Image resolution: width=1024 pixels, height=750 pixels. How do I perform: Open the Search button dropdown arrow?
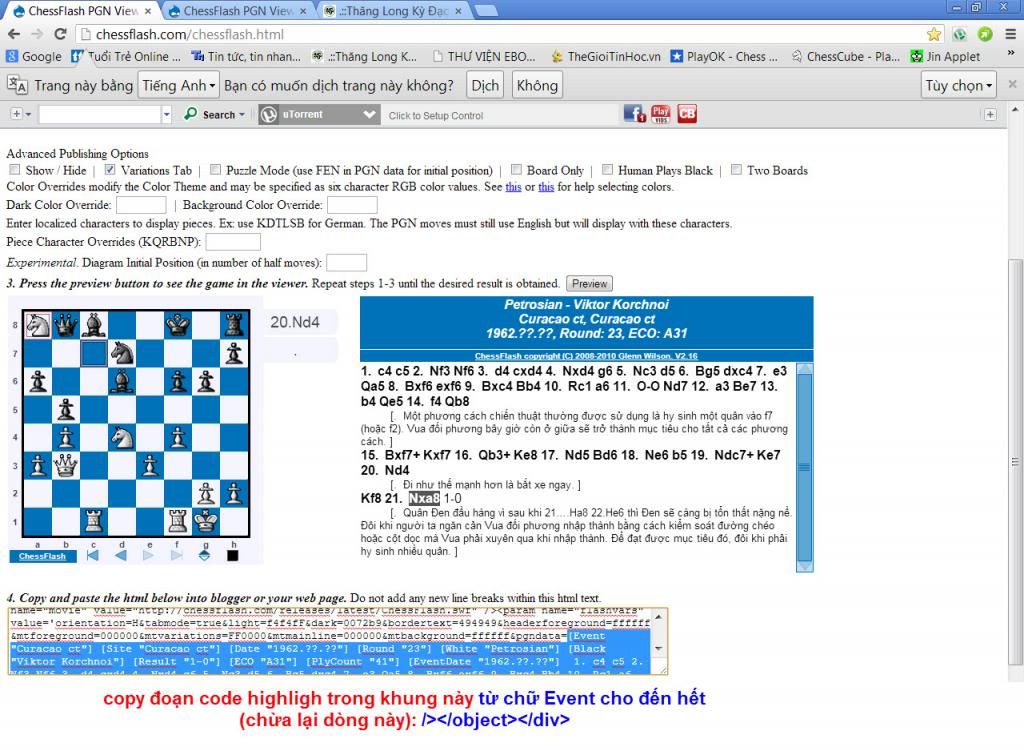click(242, 114)
